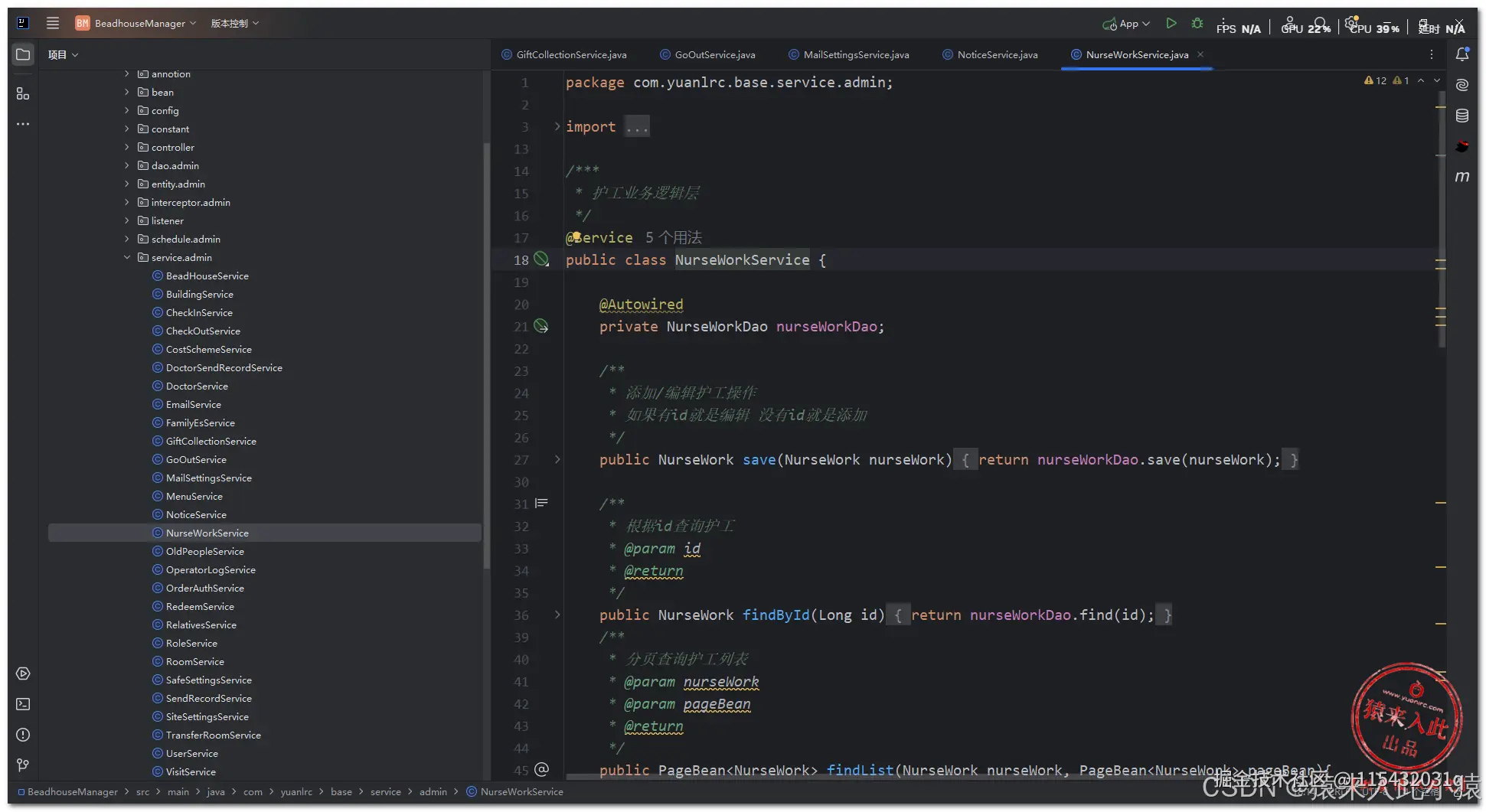The width and height of the screenshot is (1486, 812).
Task: Place cursor on the NurseWorkService class name
Action: (742, 259)
